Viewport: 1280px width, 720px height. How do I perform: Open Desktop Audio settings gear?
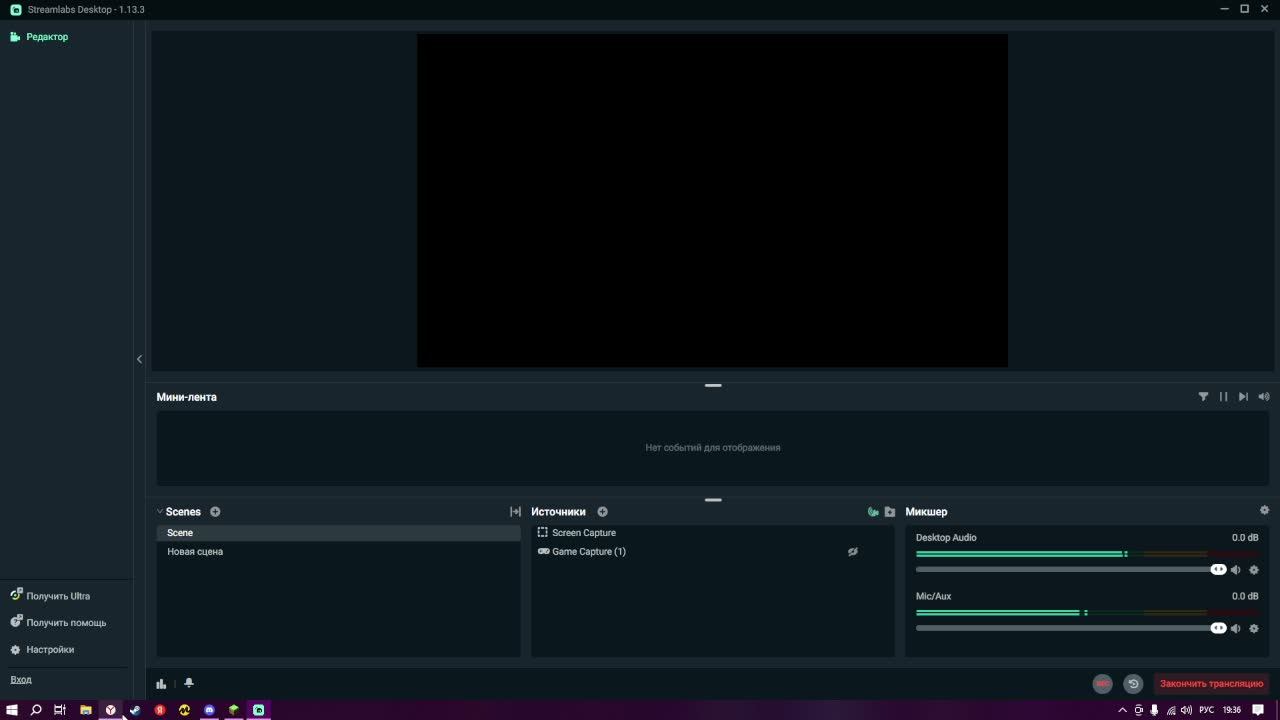(x=1254, y=570)
